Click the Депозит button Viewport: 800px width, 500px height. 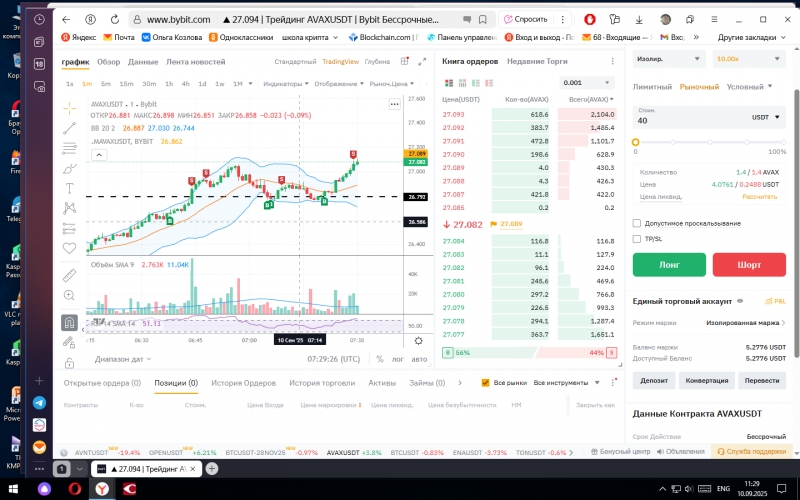(654, 381)
